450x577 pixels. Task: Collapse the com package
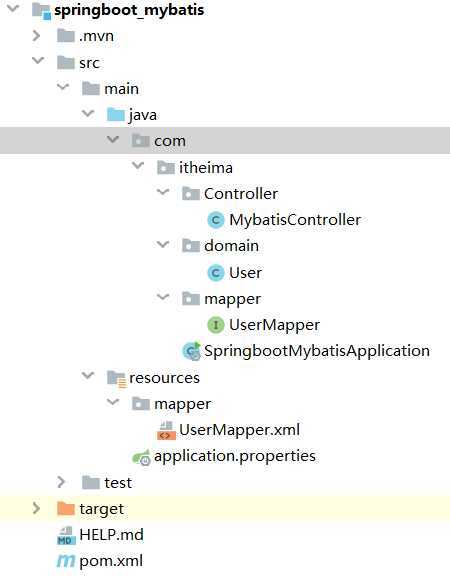113,139
